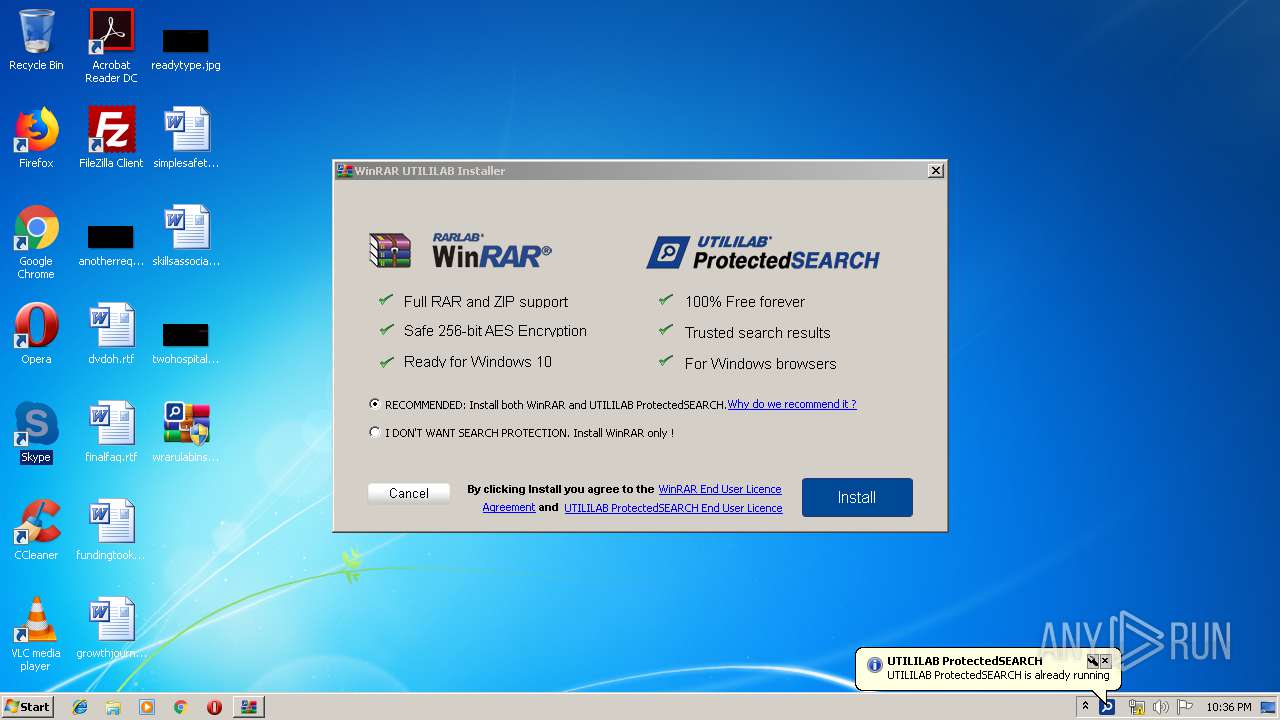
Task: Open VLC media player shortcut
Action: [36, 634]
